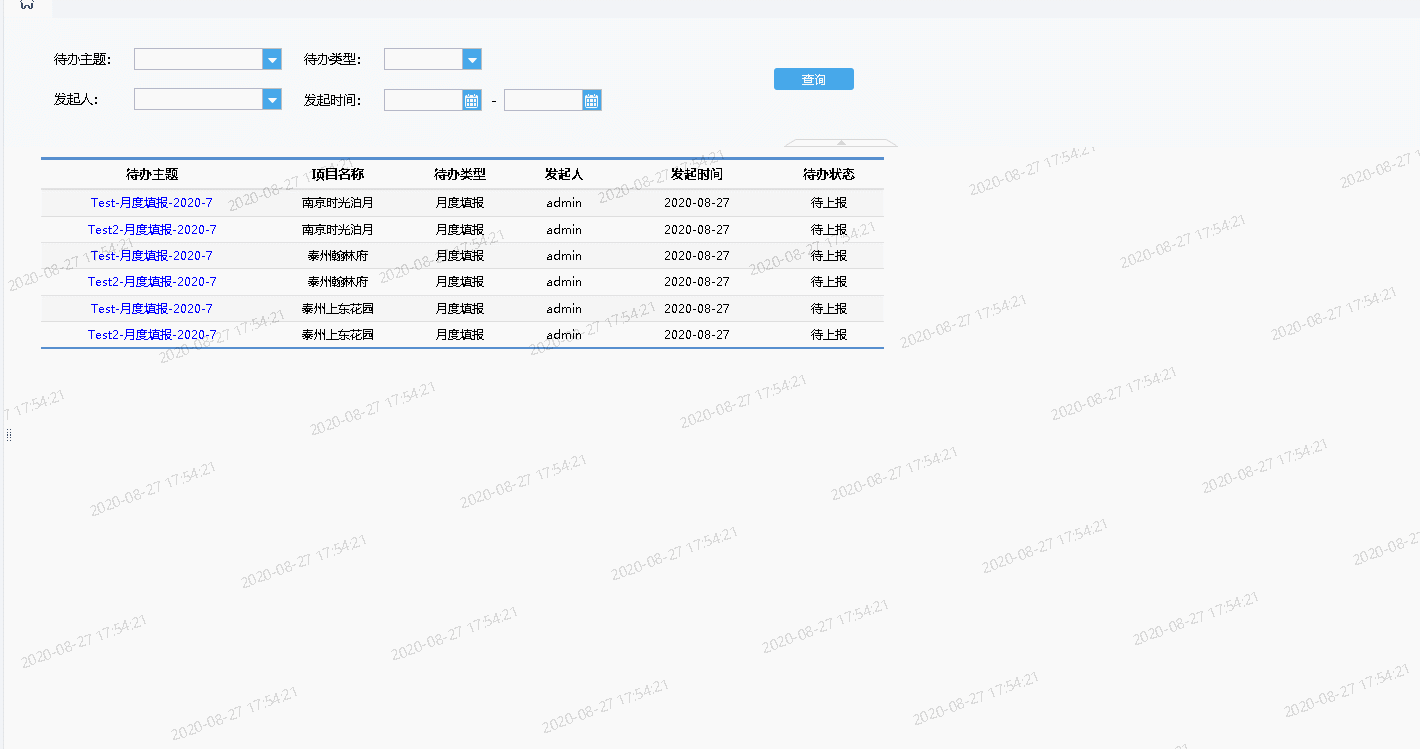The image size is (1420, 749).
Task: Open Test-月度填报-2020-7 link for 南京时光泊月
Action: point(152,203)
